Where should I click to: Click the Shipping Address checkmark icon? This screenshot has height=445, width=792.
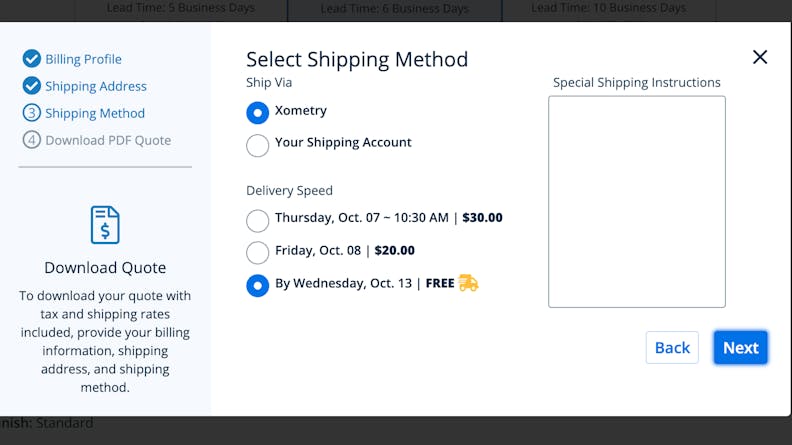click(x=31, y=86)
